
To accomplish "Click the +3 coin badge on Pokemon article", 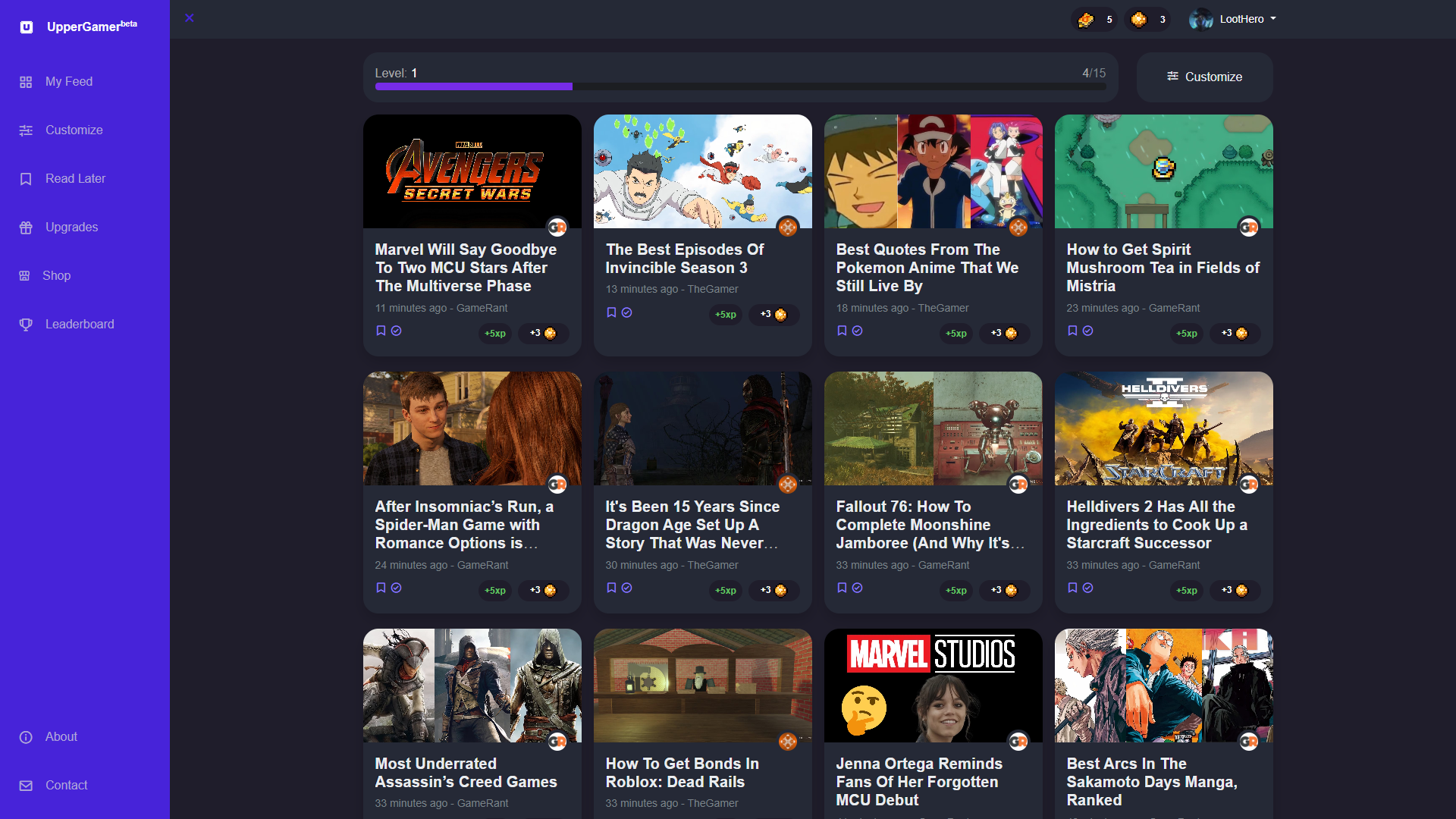I will coord(1005,334).
